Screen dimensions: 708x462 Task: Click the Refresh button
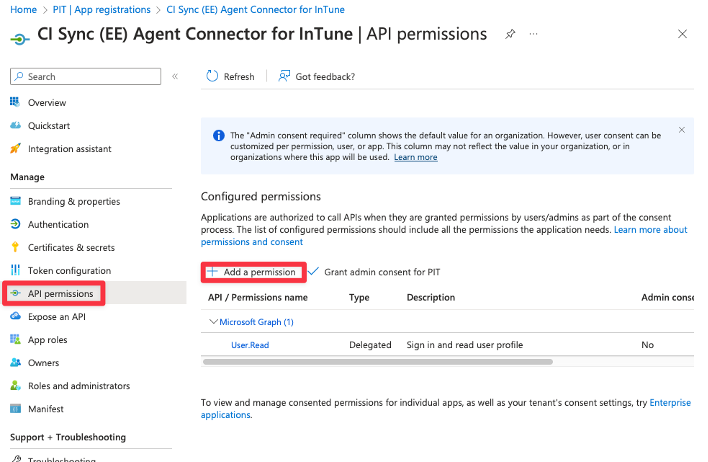coord(230,76)
